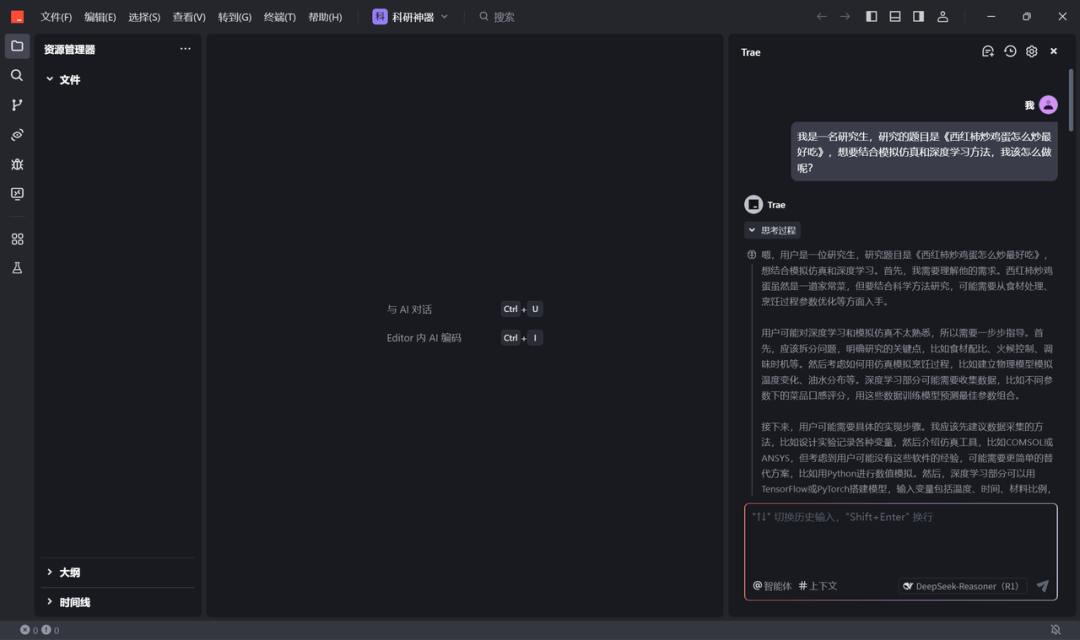
Task: Open the 帮助(H) menu
Action: coord(325,17)
